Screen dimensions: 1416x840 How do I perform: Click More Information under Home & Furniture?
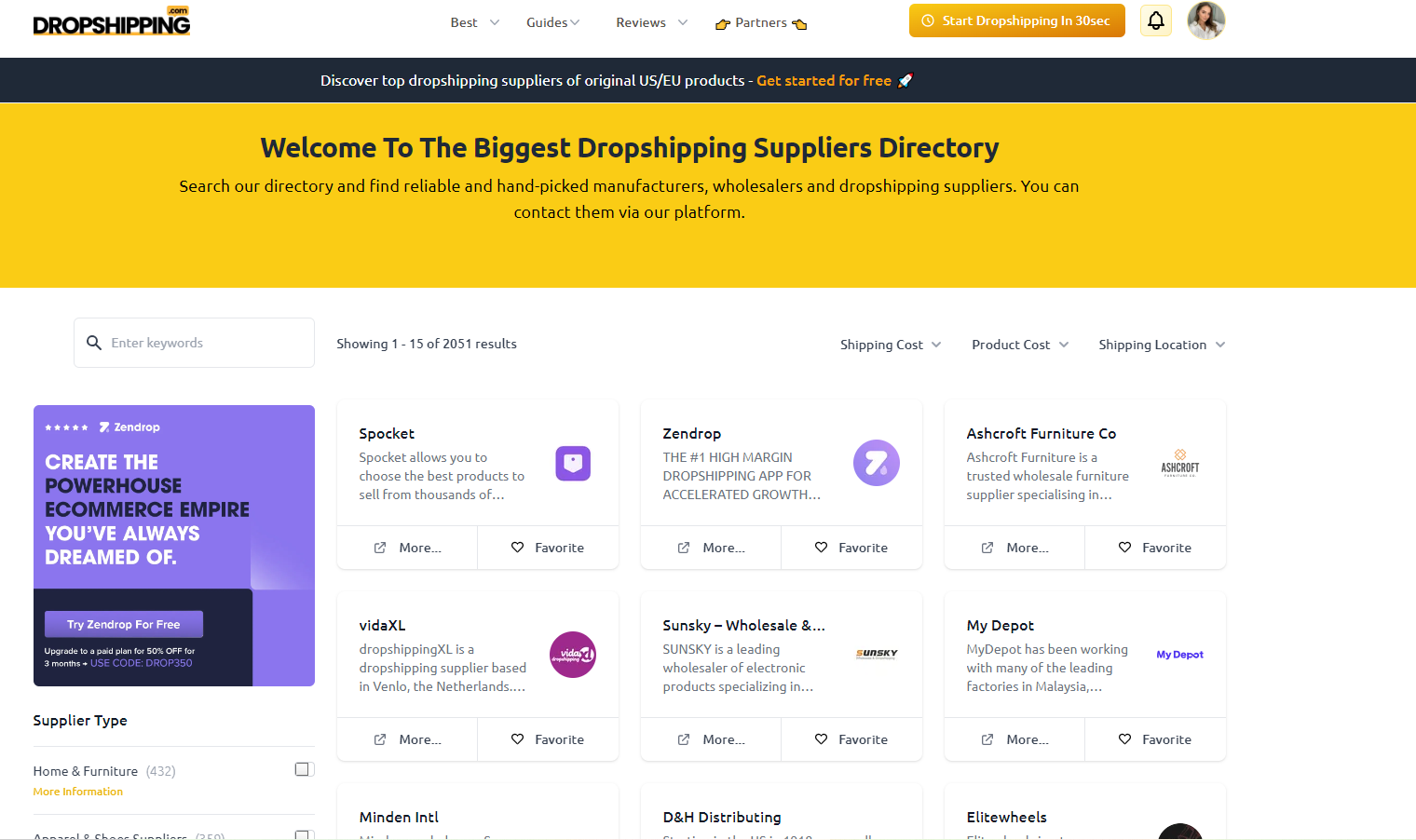coord(78,792)
